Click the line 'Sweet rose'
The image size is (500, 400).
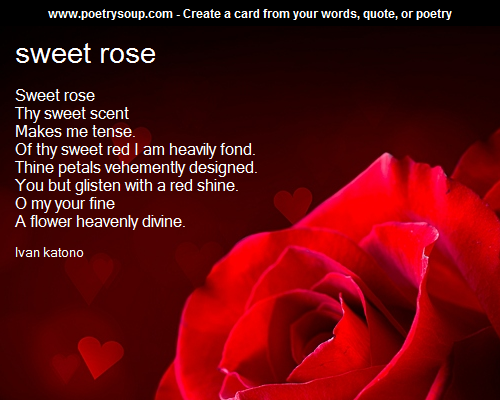coord(55,95)
